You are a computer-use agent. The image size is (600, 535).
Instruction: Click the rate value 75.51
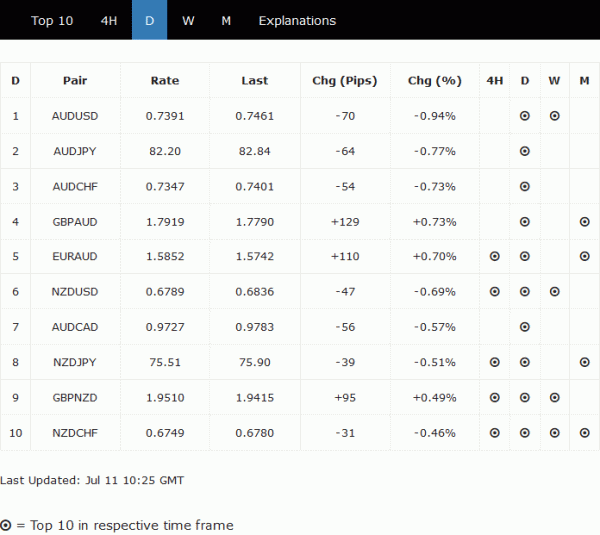[x=165, y=362]
